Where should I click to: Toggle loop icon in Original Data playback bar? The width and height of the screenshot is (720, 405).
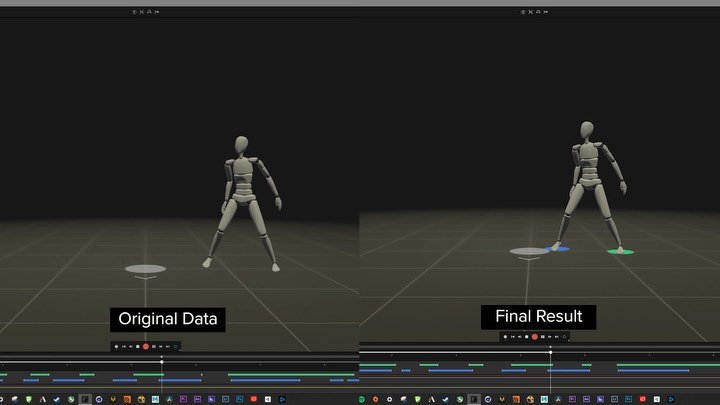point(176,346)
